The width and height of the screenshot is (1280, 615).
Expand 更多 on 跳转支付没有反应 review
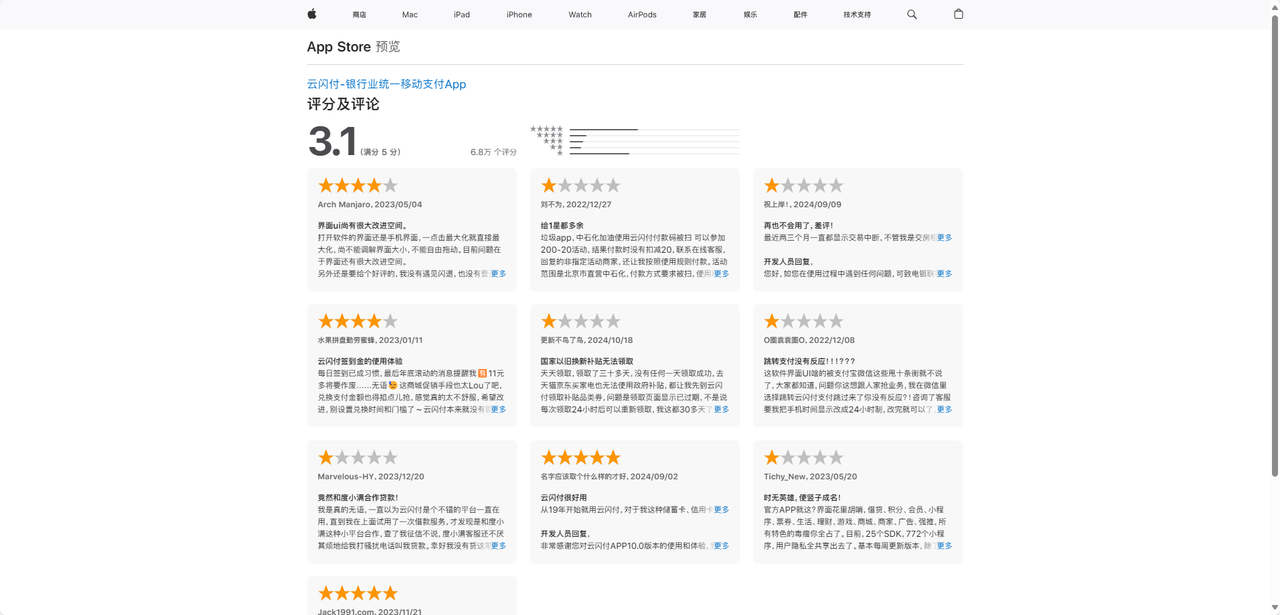coord(944,410)
